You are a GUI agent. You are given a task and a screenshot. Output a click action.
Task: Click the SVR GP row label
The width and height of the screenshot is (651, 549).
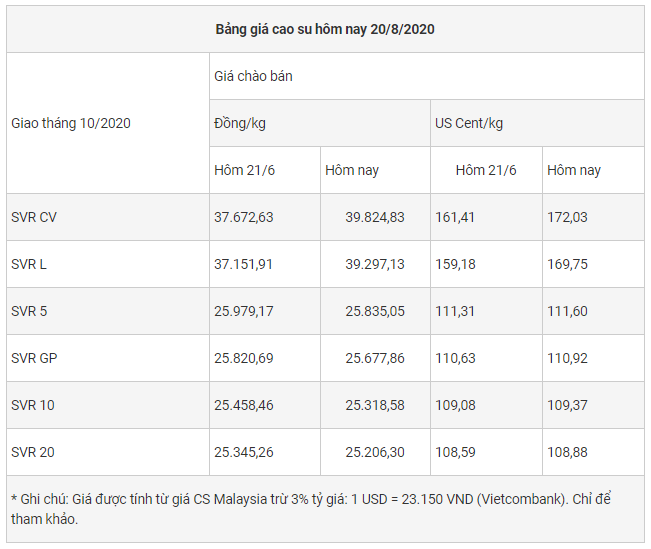point(33,358)
